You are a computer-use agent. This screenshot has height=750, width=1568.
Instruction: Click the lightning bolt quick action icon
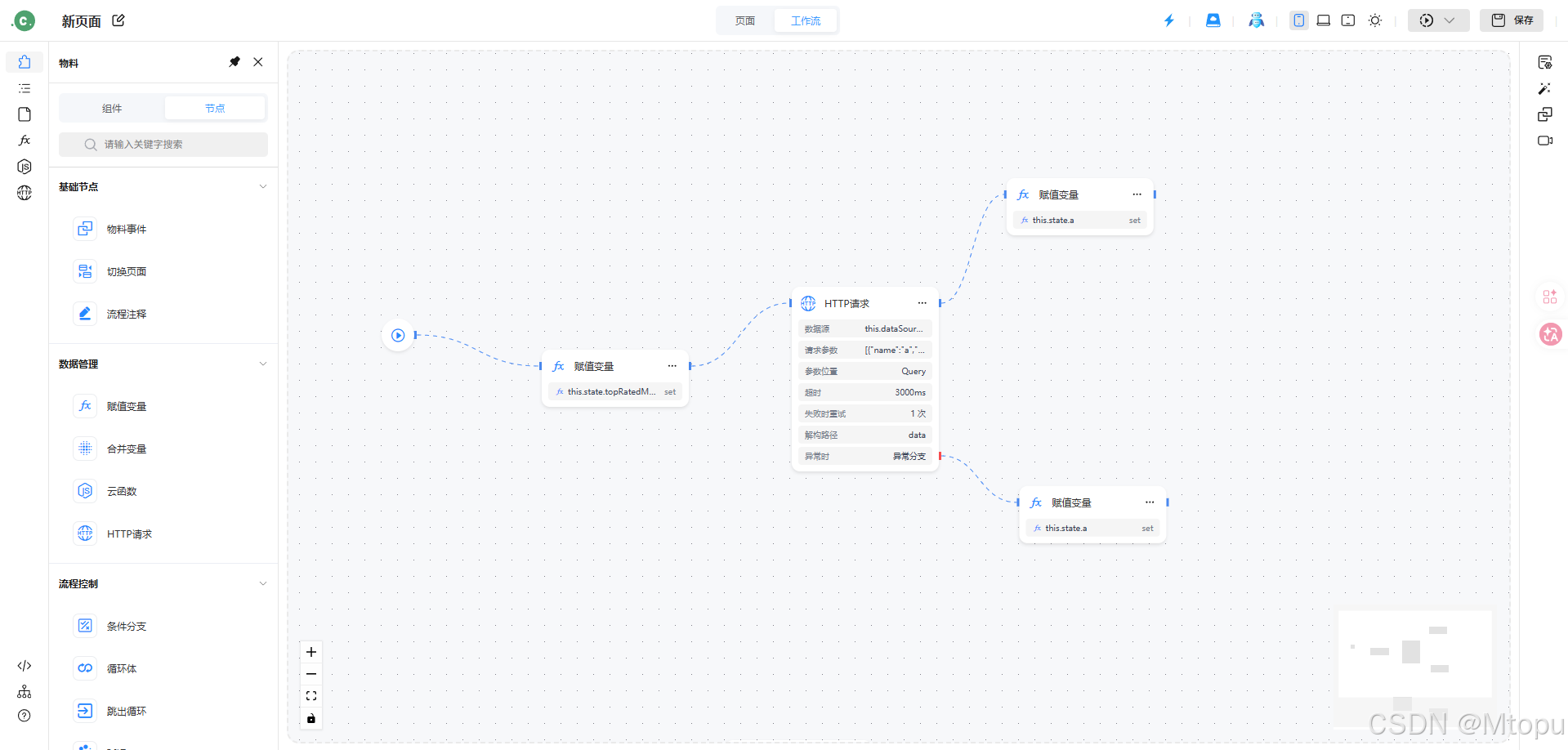point(1169,20)
